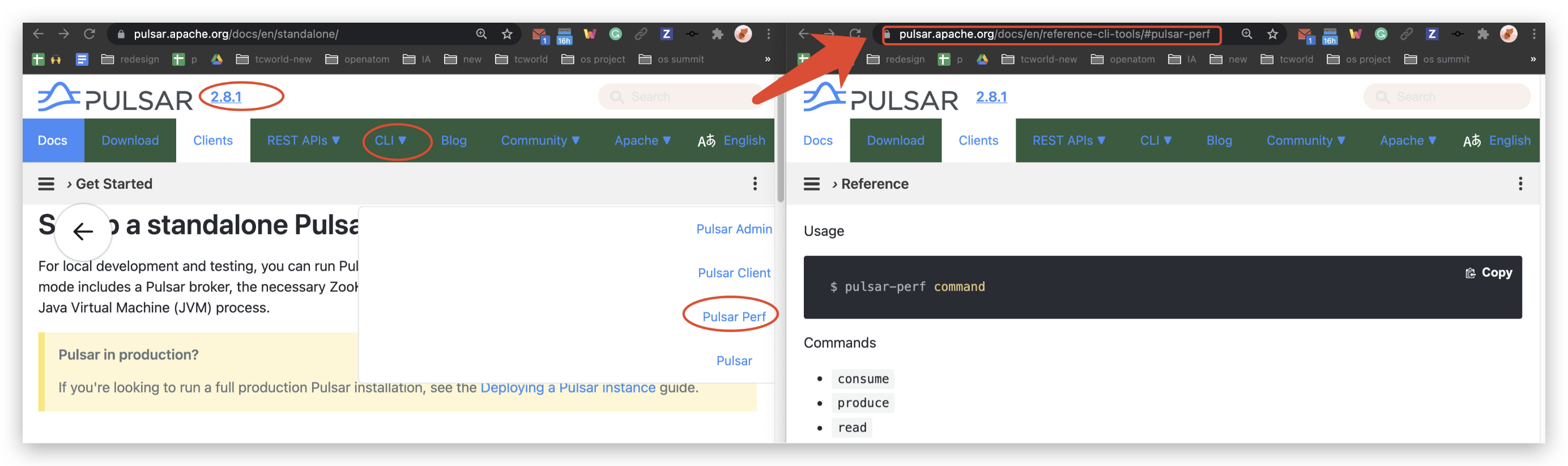Expand the REST APIs dropdown in right window
1568x466 pixels.
(x=1070, y=141)
